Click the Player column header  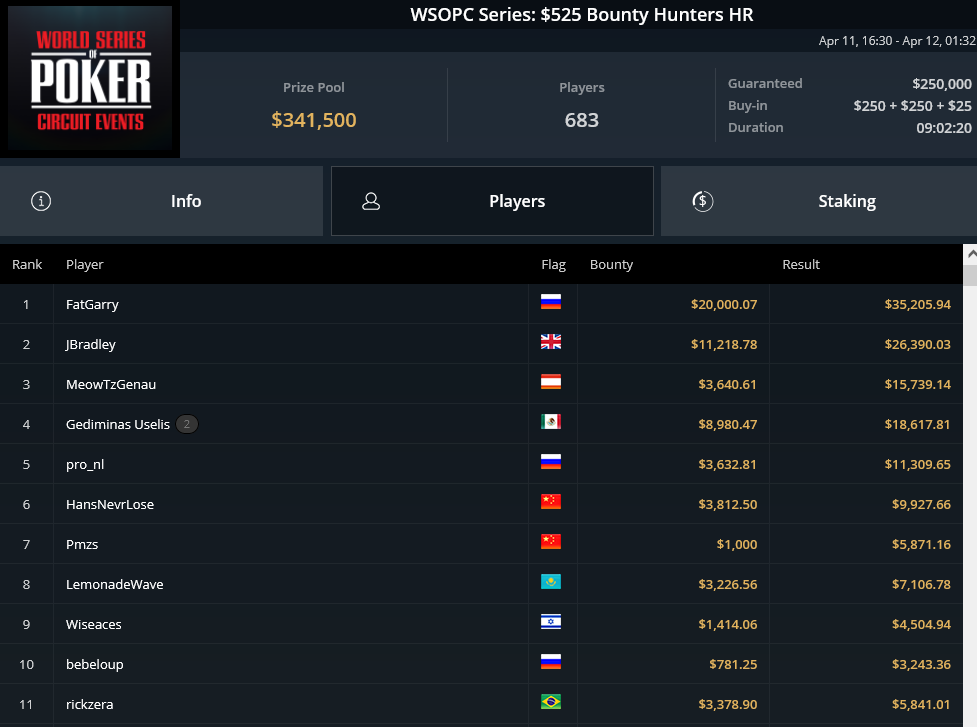[x=85, y=264]
